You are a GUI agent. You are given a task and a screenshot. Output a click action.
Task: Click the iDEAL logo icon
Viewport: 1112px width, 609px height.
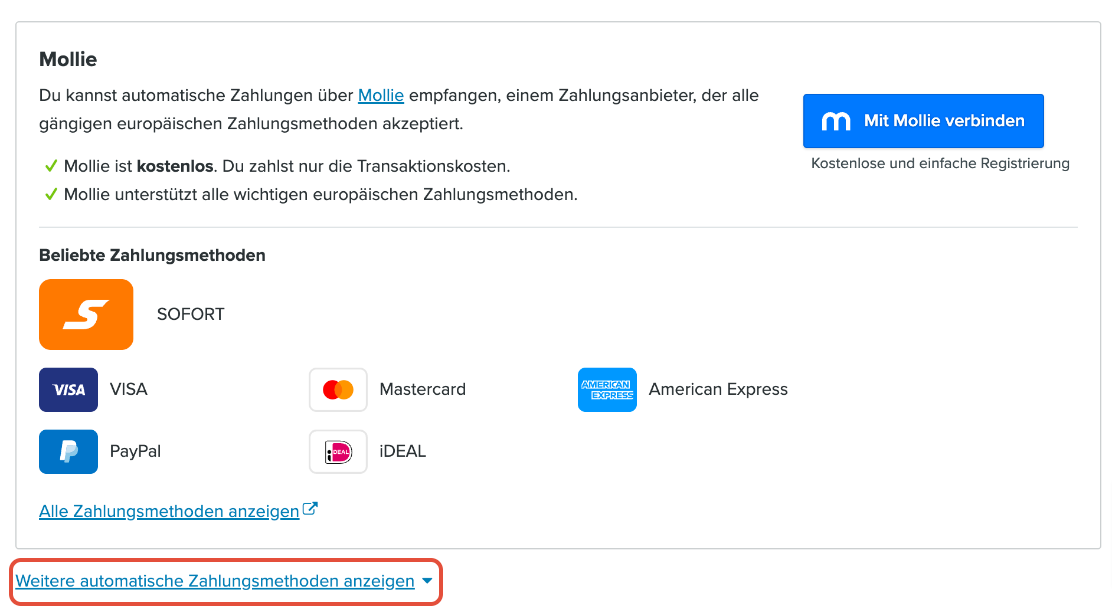(338, 452)
